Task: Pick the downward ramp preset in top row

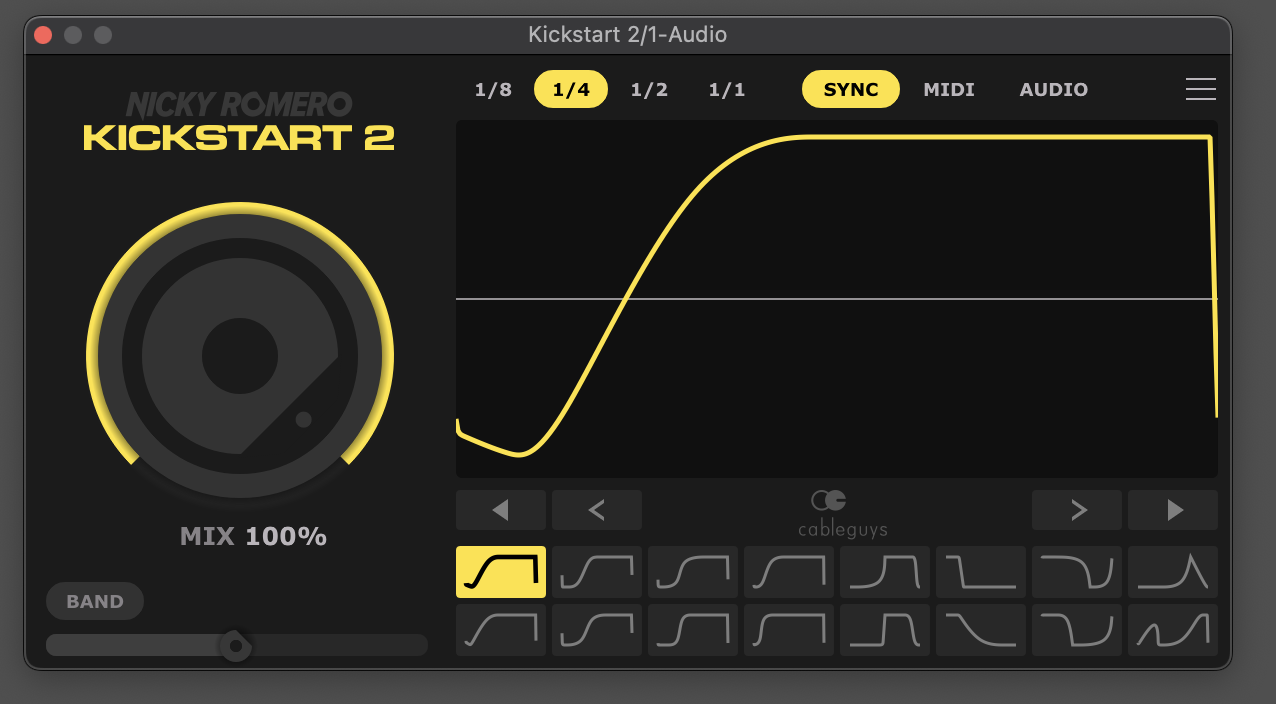Action: coord(981,572)
